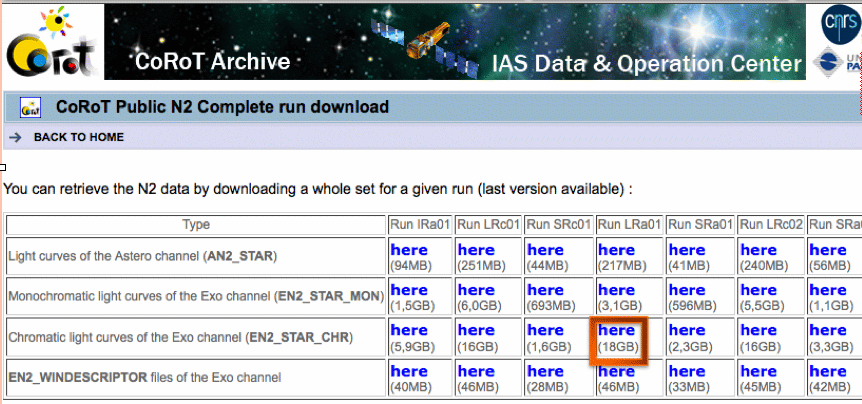Download EN2_STAR_MON for Run SRc01 (693MB)
Screen dimensions: 862x404
click(545, 290)
